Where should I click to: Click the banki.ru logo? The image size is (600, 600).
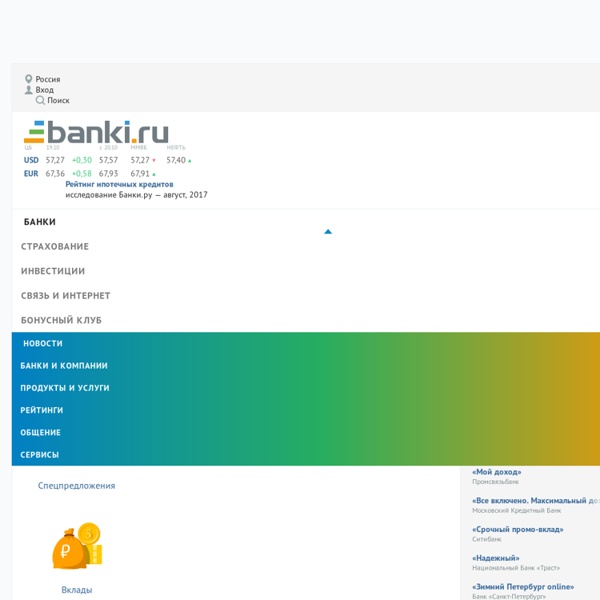point(96,132)
